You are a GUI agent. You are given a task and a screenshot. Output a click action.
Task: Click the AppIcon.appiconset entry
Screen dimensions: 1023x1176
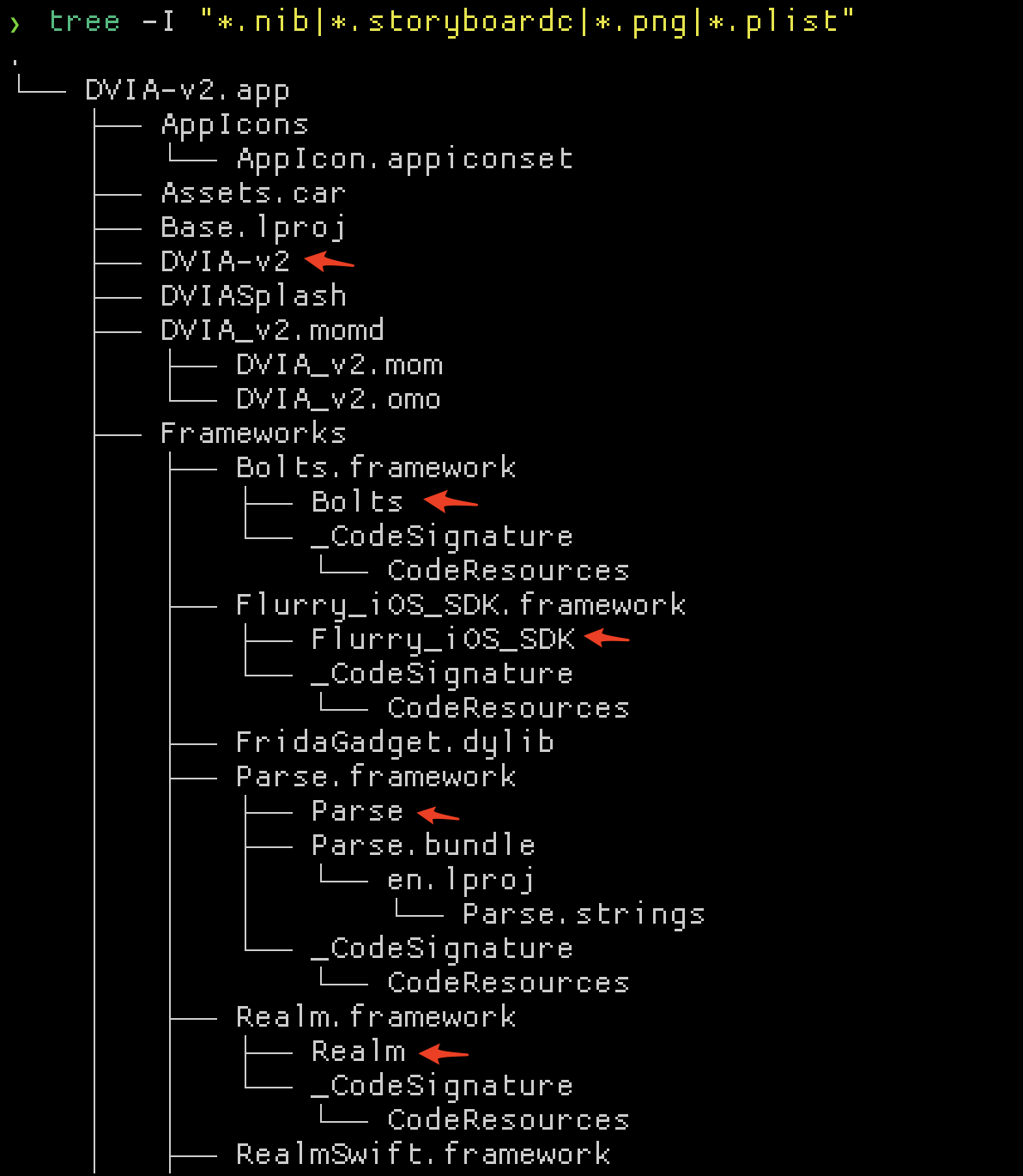[x=404, y=159]
